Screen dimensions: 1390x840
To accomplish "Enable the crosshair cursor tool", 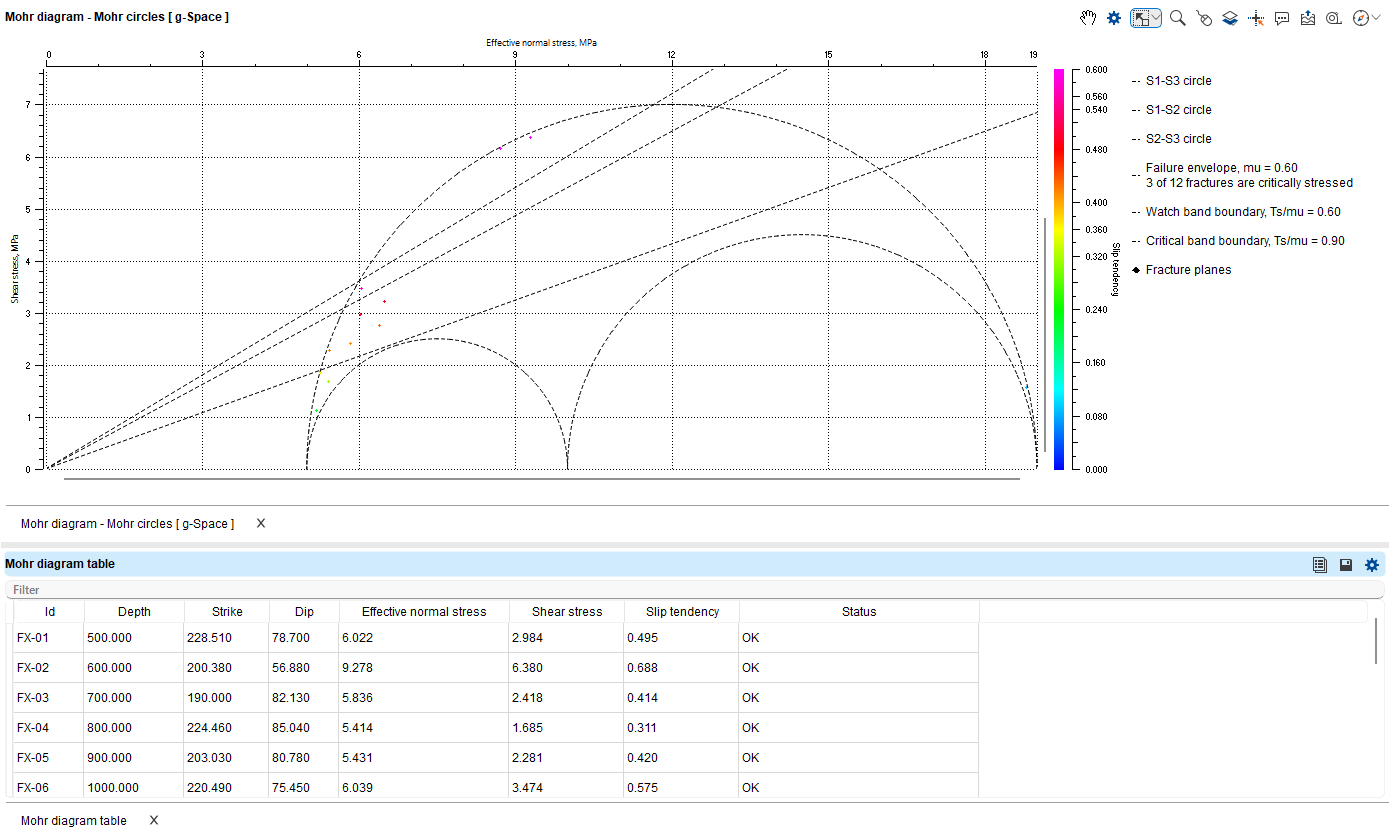I will 1256,18.
